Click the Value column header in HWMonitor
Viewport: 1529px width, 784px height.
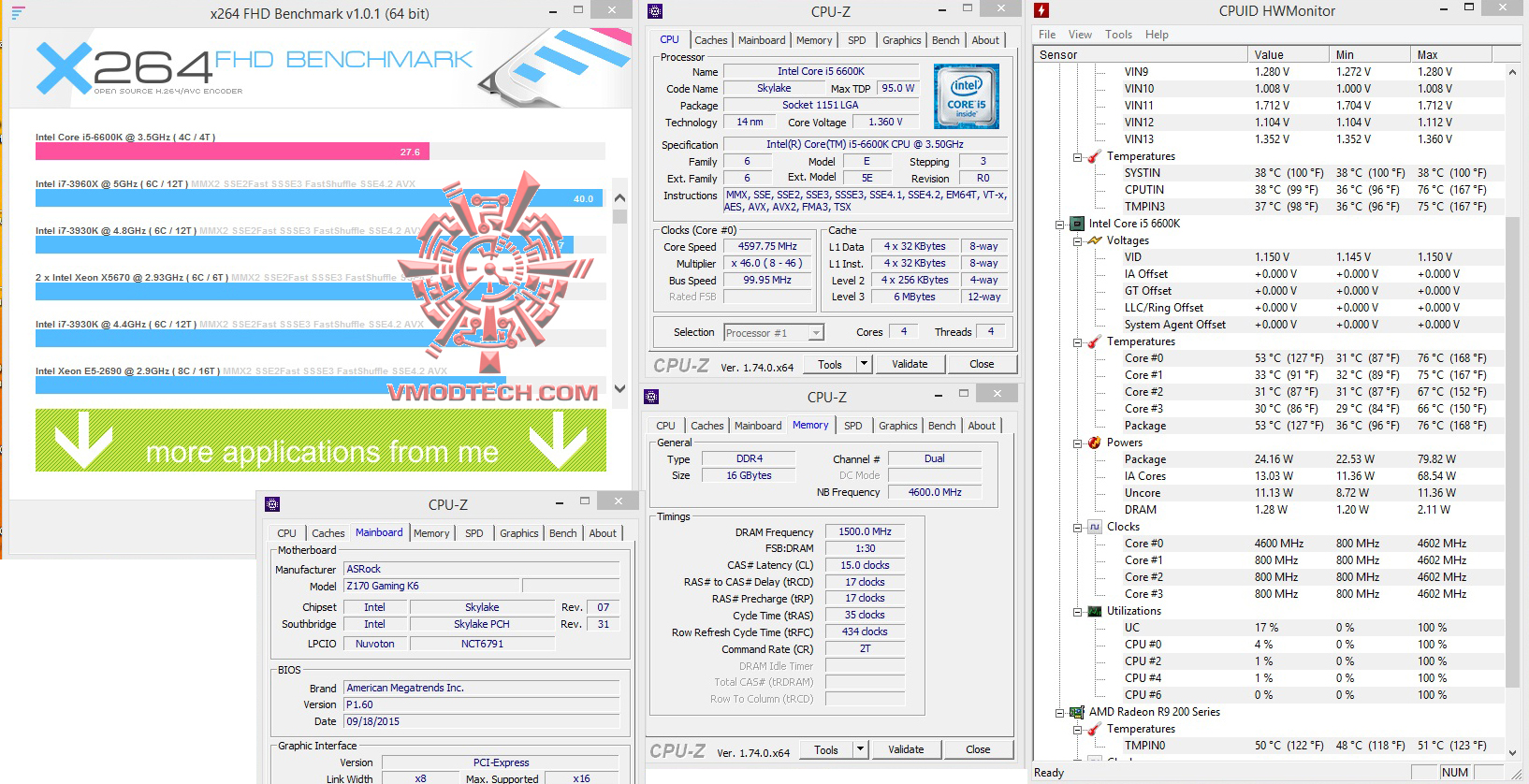pos(1289,54)
